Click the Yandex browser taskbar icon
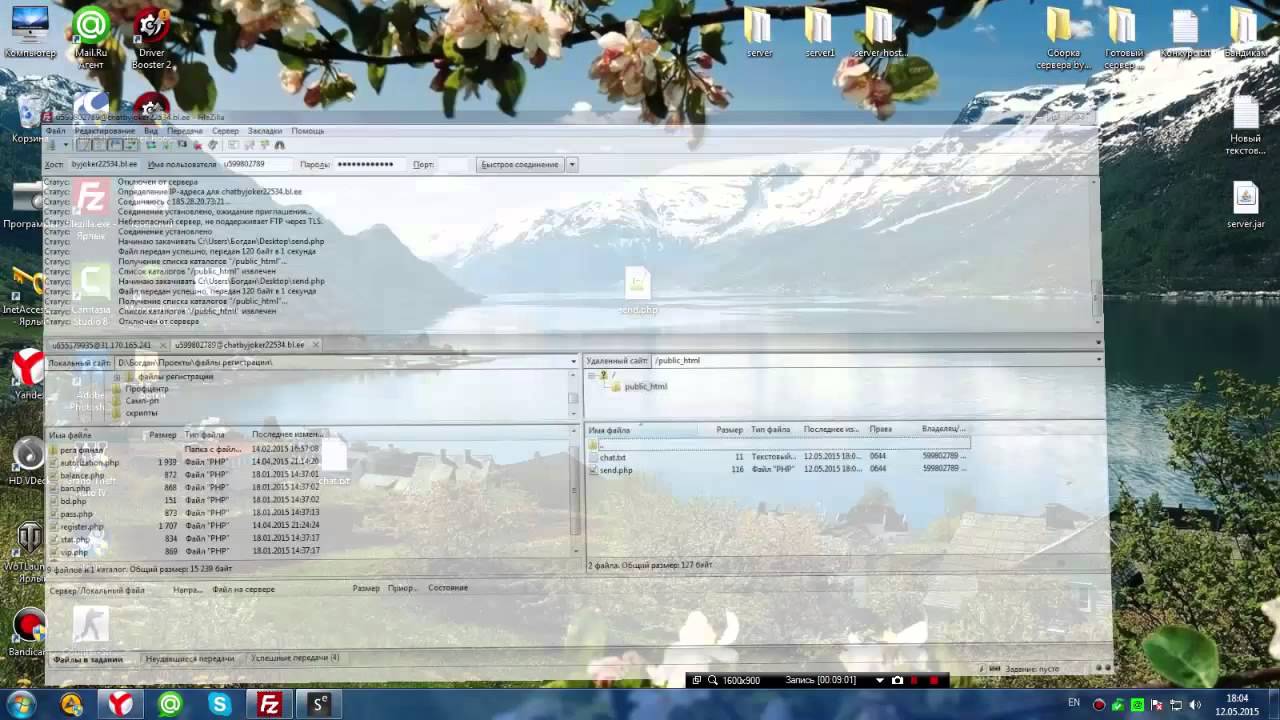This screenshot has height=720, width=1280. pos(120,704)
